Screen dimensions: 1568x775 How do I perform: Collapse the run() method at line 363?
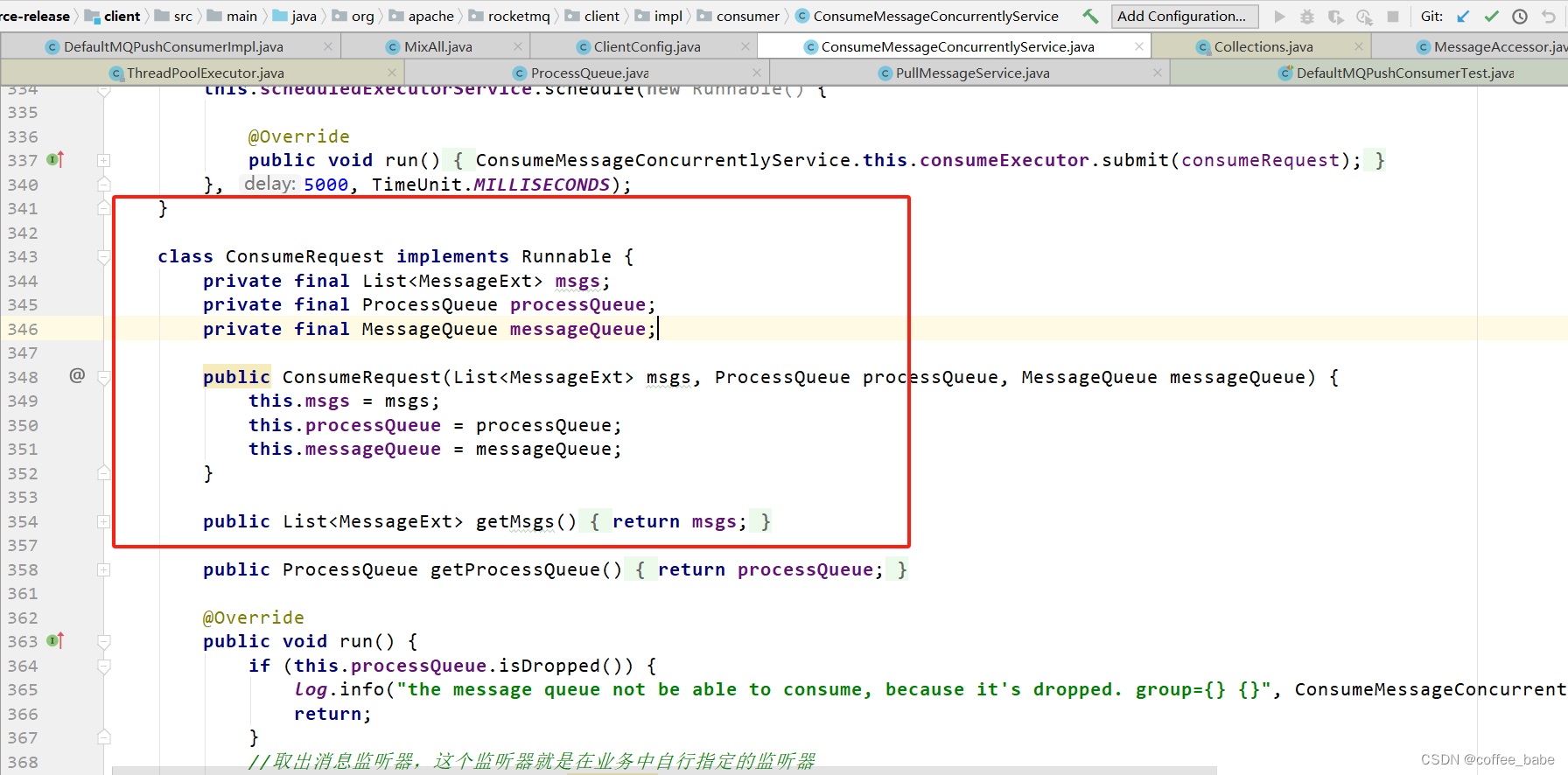(103, 641)
